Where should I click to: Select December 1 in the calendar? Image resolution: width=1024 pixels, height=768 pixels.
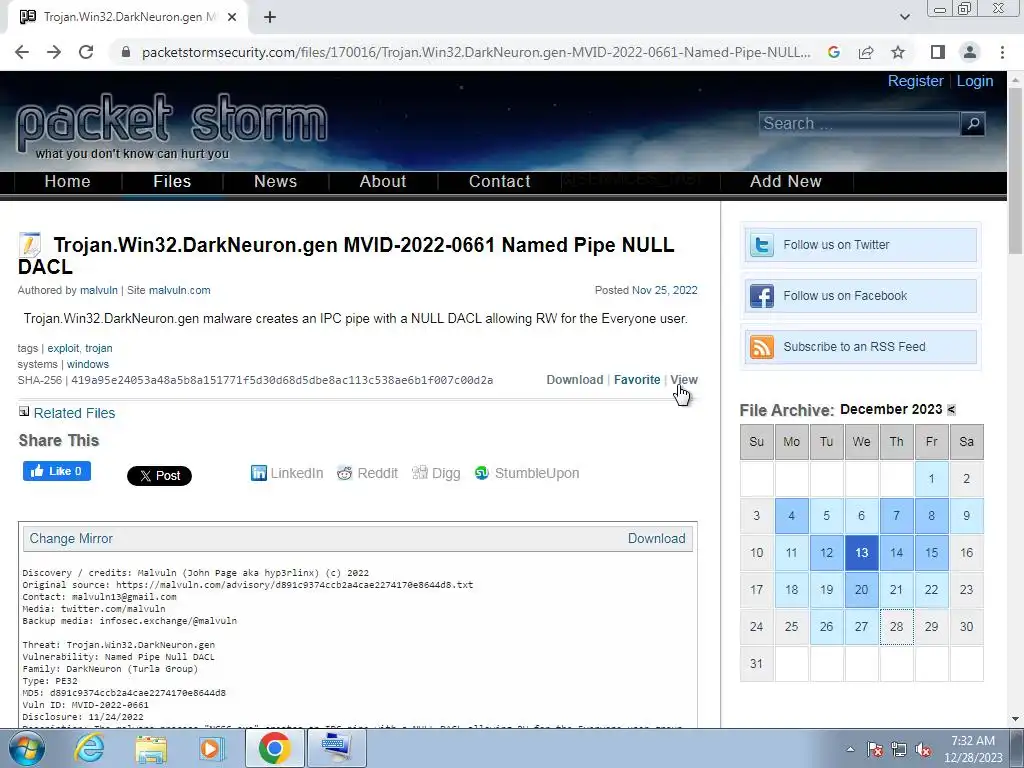pos(931,479)
